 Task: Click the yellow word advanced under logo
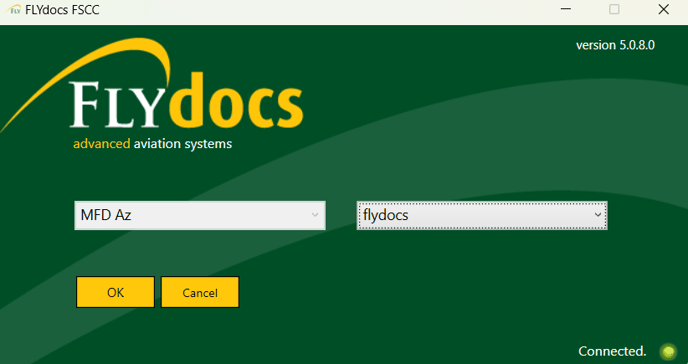(x=102, y=144)
